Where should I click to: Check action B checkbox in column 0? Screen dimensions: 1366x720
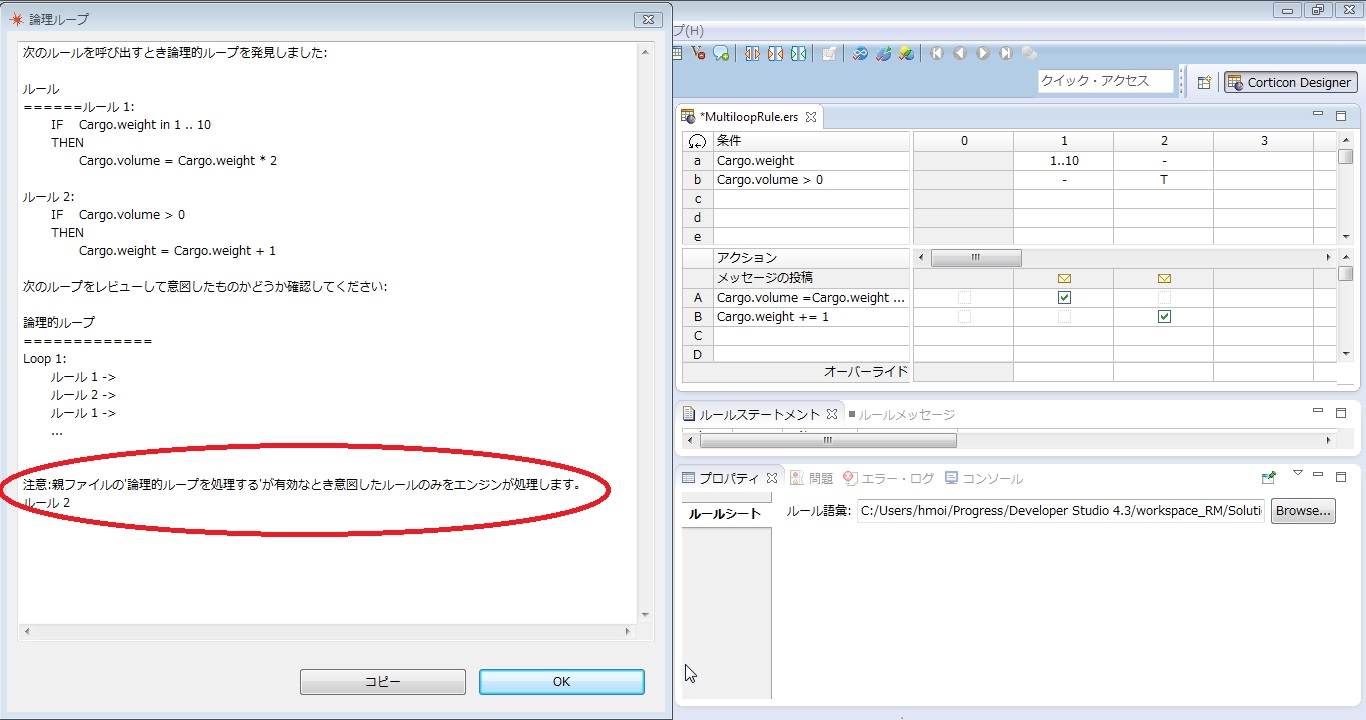[964, 317]
